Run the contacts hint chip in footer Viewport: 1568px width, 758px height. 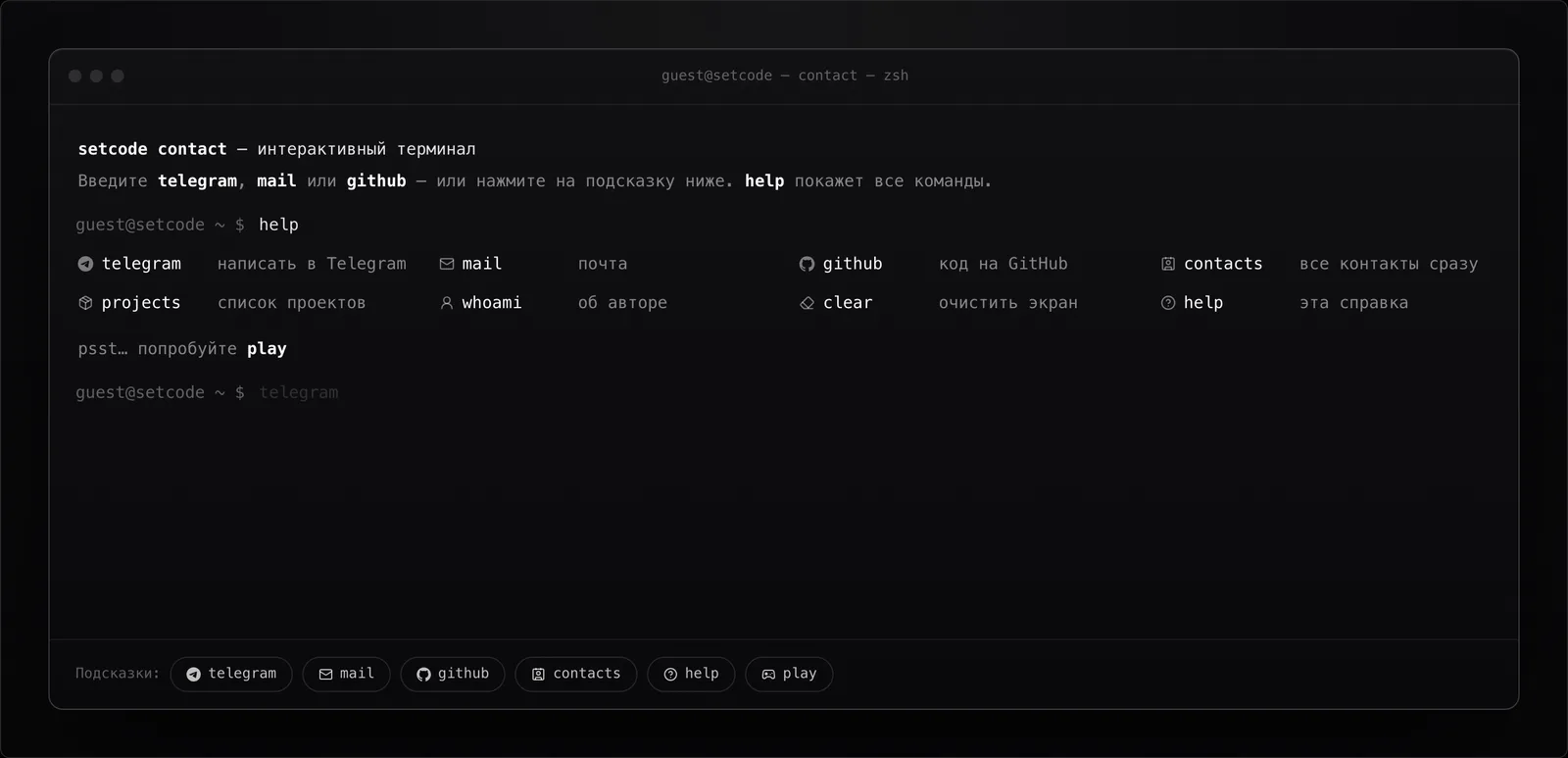point(576,674)
